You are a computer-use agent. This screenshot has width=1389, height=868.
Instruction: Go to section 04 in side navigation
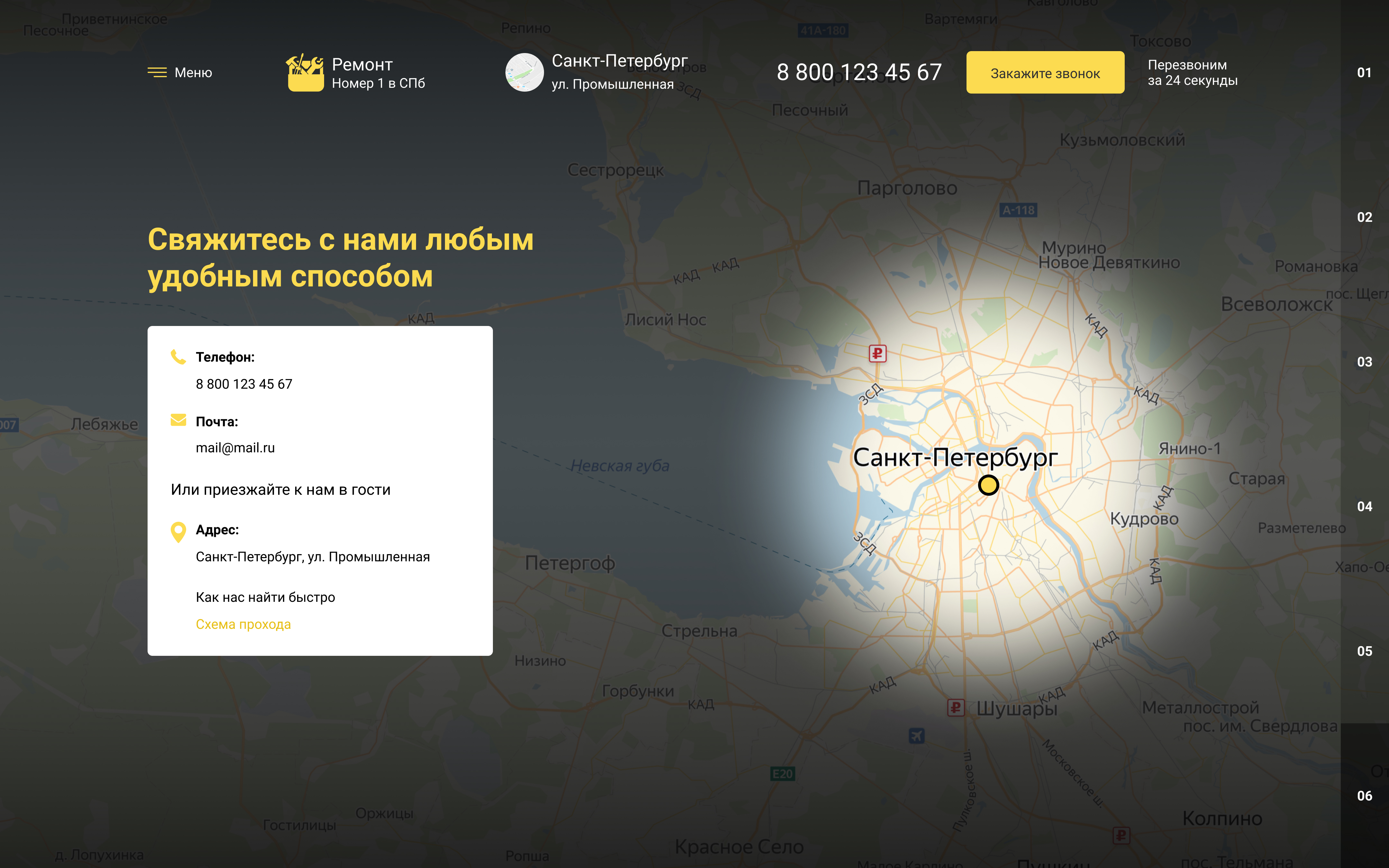click(1364, 506)
